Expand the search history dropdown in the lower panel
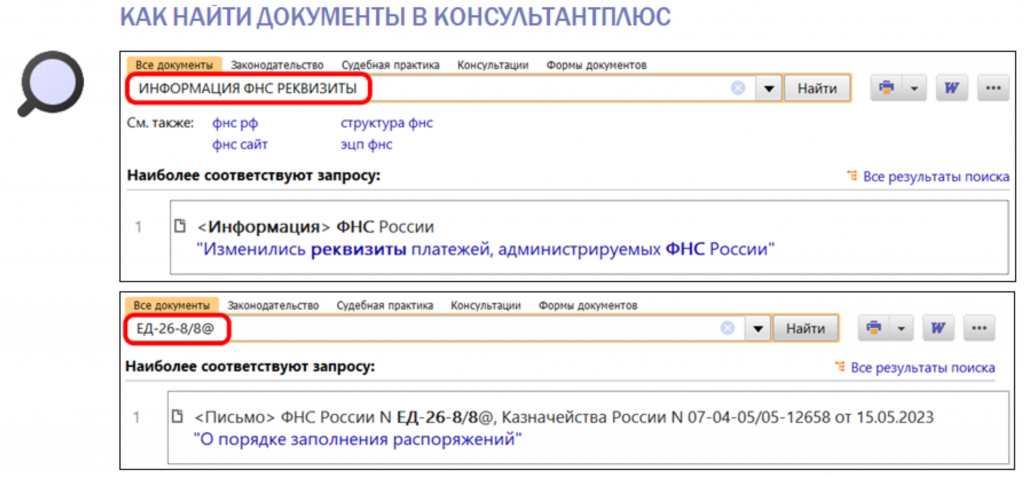This screenshot has width=1024, height=477. tap(758, 328)
